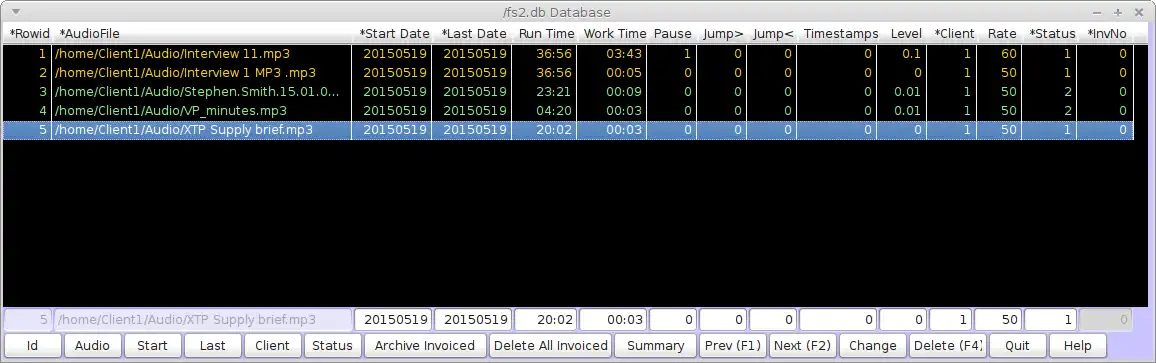
Task: Select row Stephen.Smith.15.01.0...
Action: (x=568, y=91)
